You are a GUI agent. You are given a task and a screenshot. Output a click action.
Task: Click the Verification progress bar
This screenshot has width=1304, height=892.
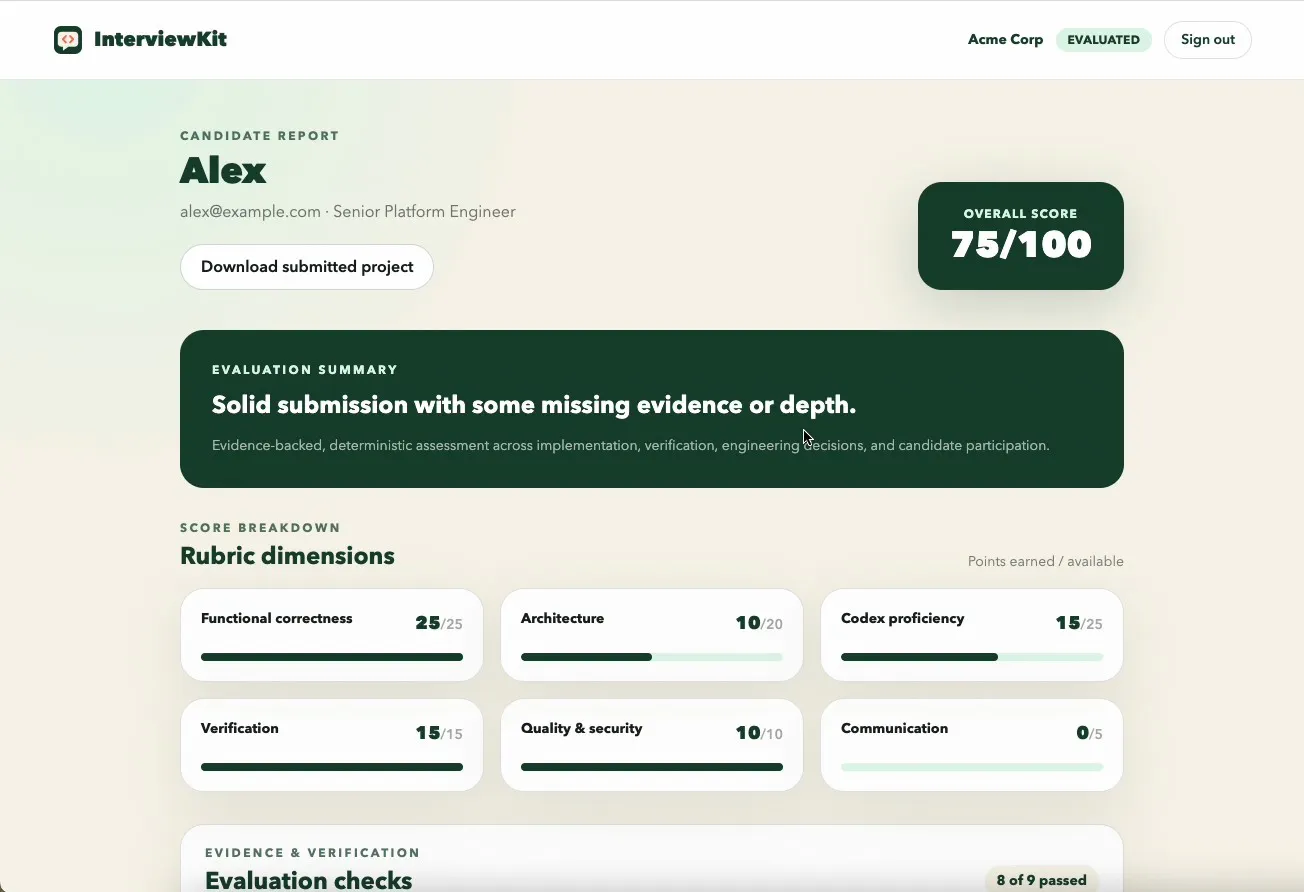pos(332,767)
